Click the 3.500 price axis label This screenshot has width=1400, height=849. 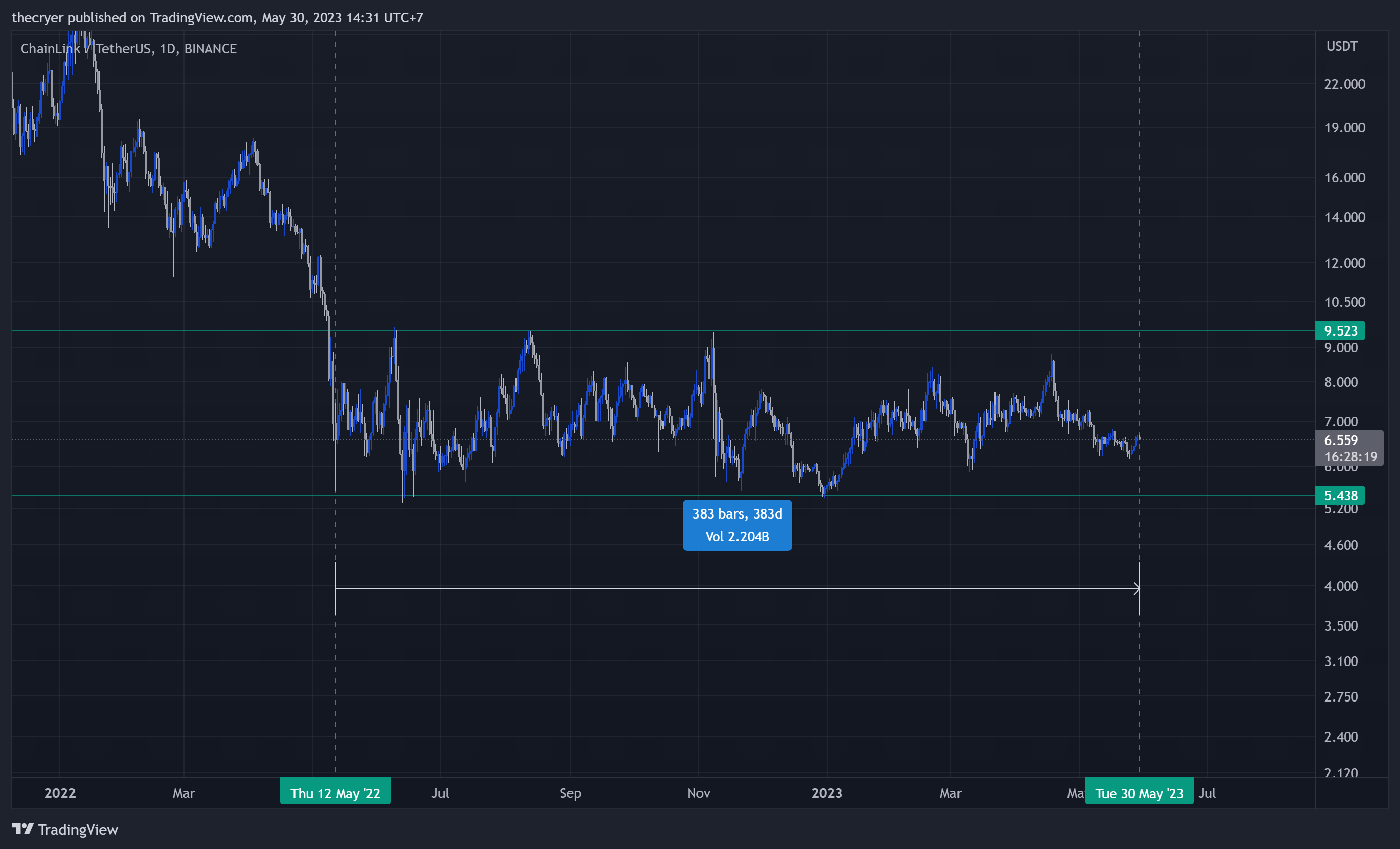[x=1341, y=625]
